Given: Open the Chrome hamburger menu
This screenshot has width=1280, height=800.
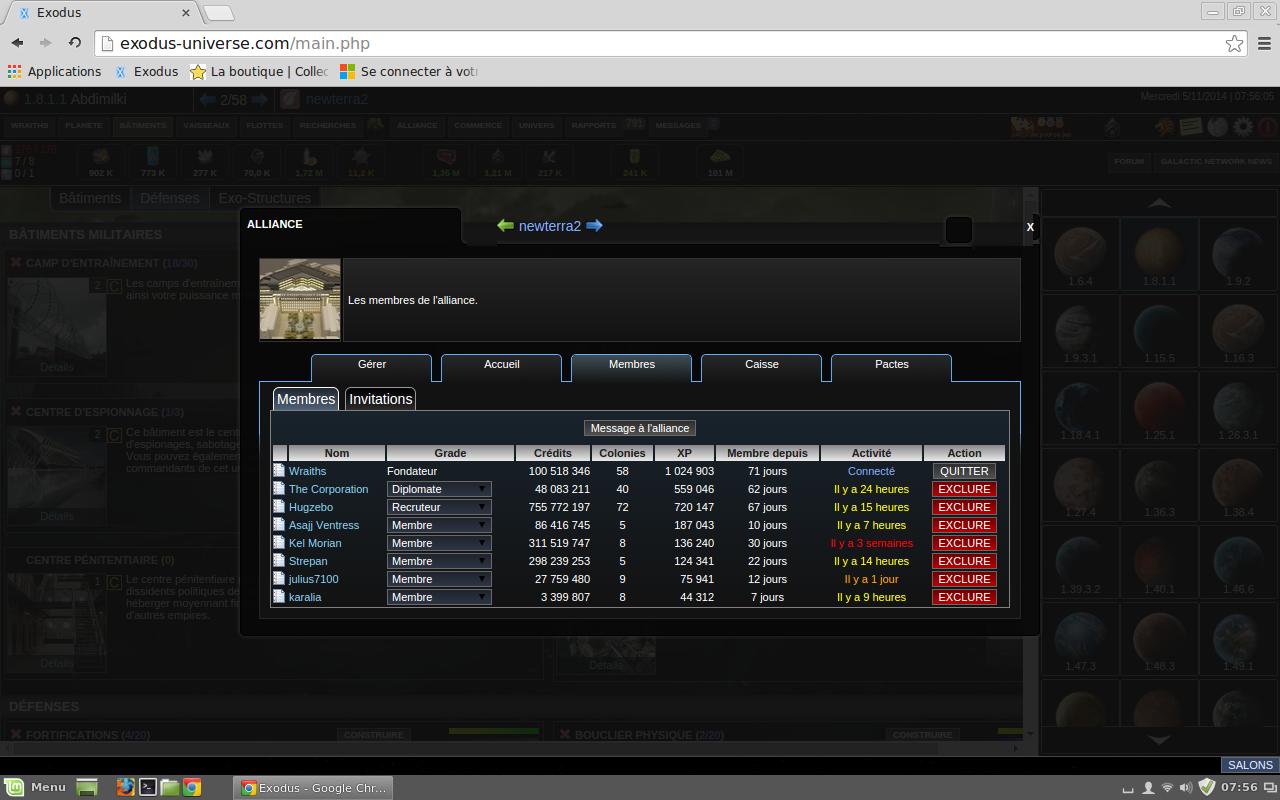Looking at the screenshot, I should tap(1264, 44).
